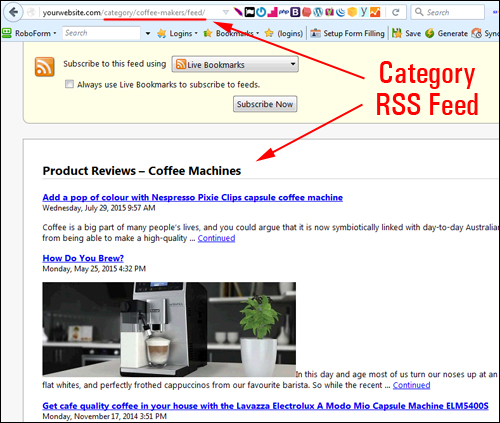Click Continued link after cappuccinos excerpt
Screen dimensions: 500x423
[411, 385]
